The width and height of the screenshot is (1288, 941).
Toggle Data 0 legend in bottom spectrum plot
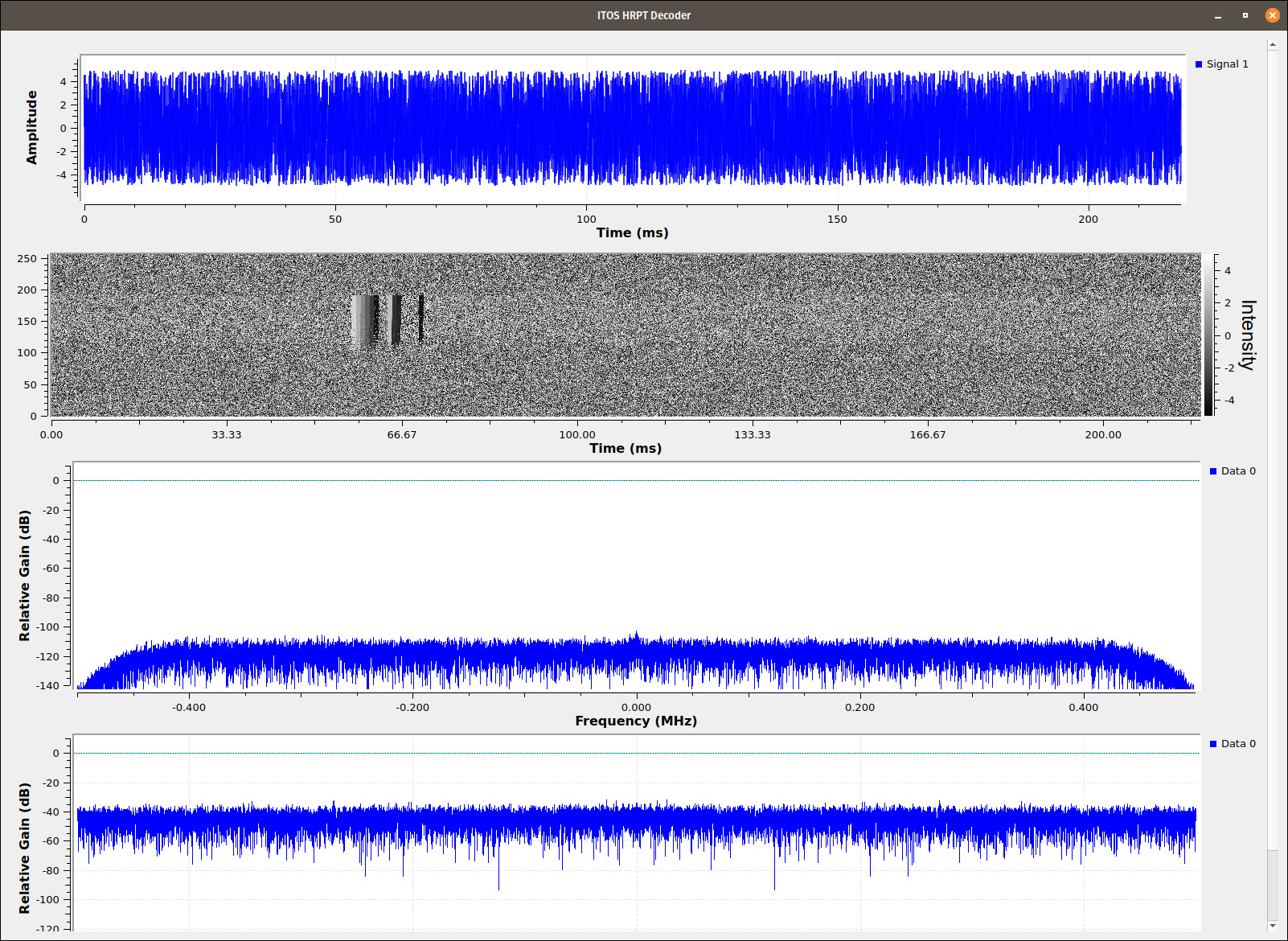[x=1233, y=744]
